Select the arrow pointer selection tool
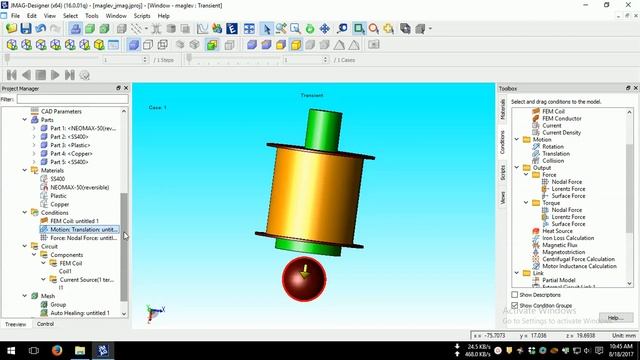 (x=267, y=29)
